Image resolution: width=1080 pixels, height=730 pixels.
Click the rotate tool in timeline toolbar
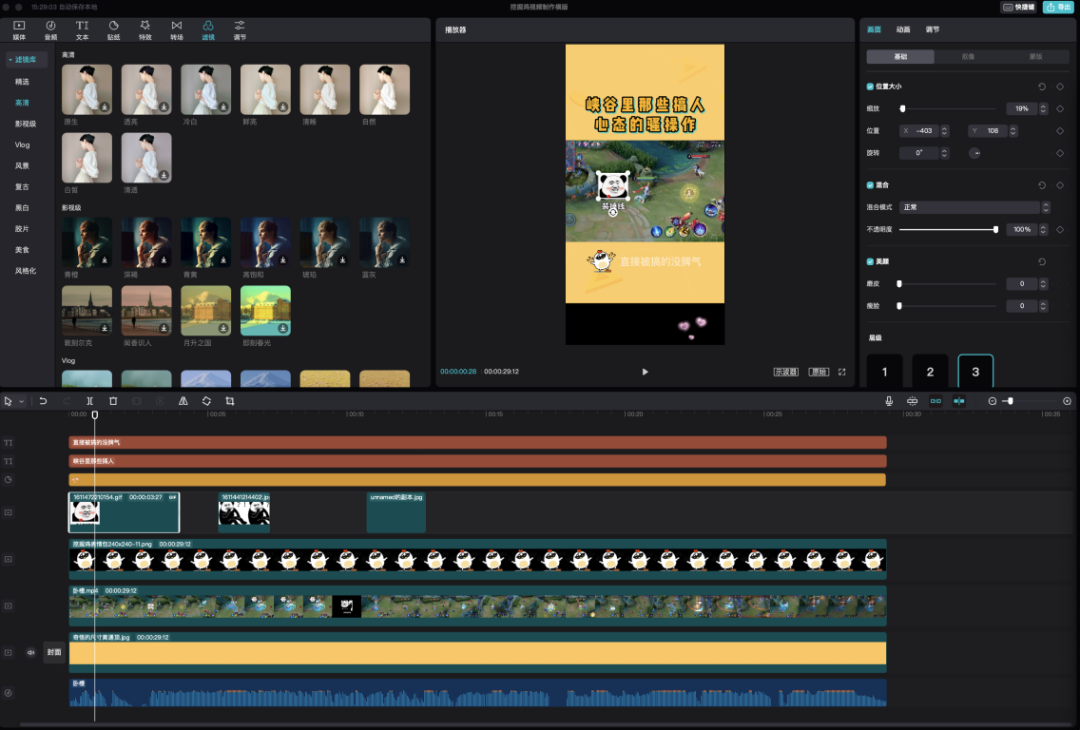click(x=207, y=401)
